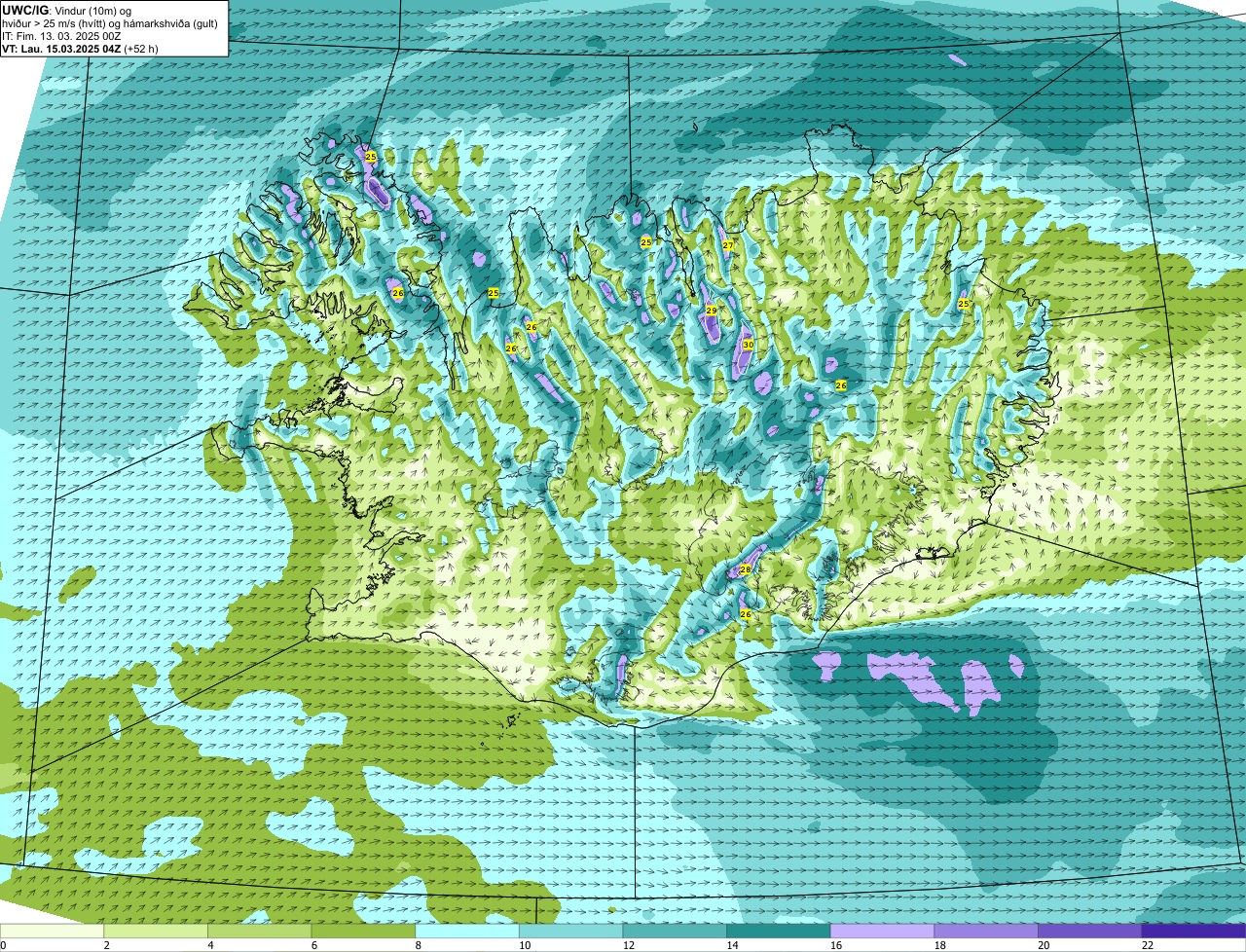Pick the 4–6 m/s legend swatch

tap(259, 931)
